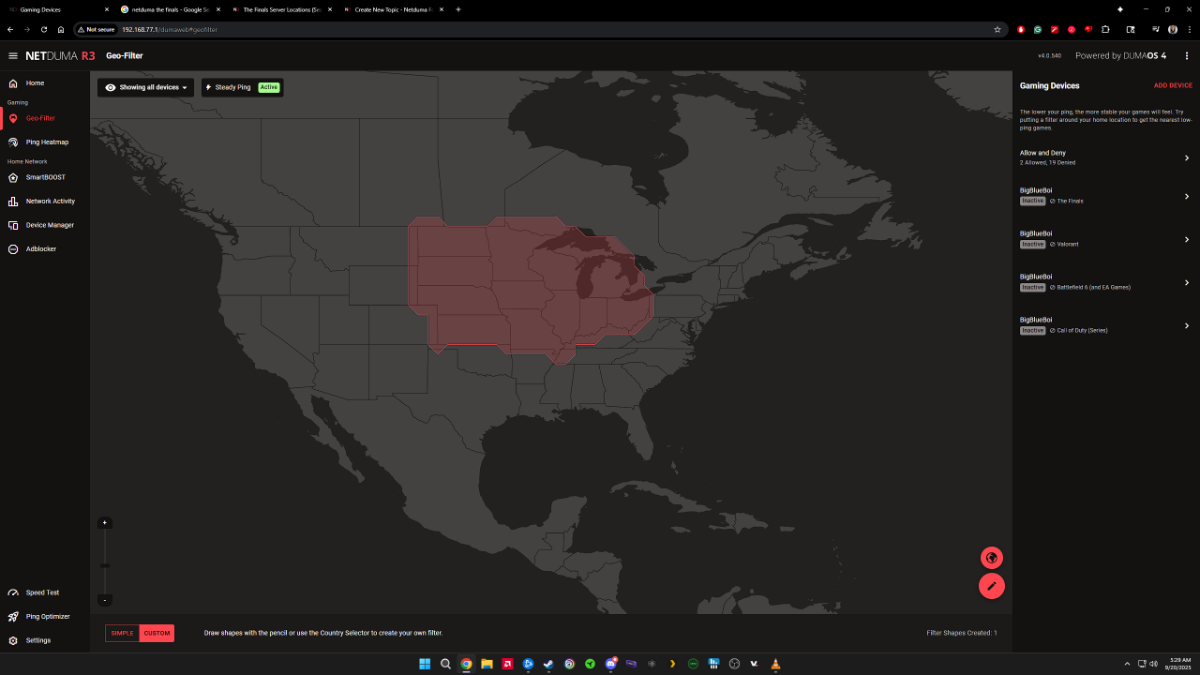
Task: Select the CUSTOM filter mode
Action: [x=157, y=633]
